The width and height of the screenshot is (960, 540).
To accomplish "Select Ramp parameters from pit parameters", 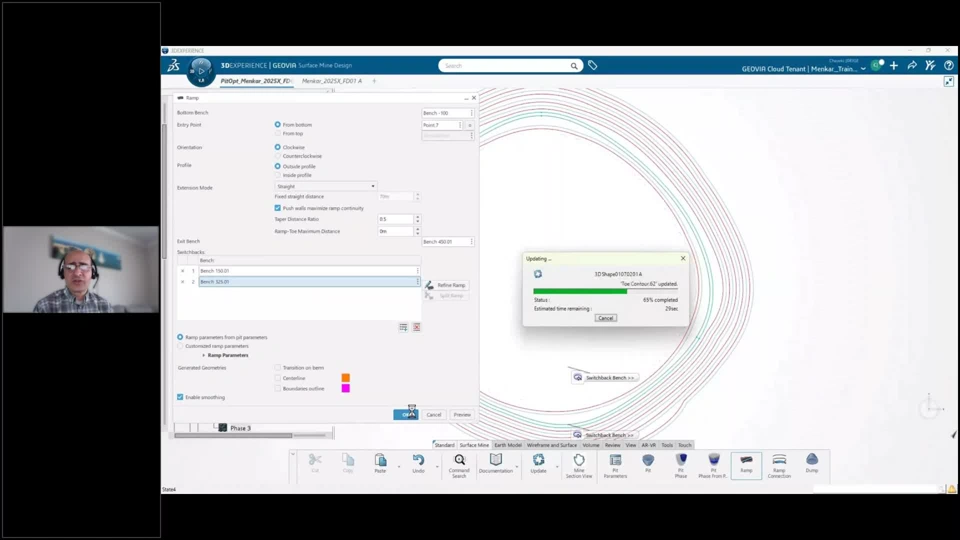I will 180,337.
